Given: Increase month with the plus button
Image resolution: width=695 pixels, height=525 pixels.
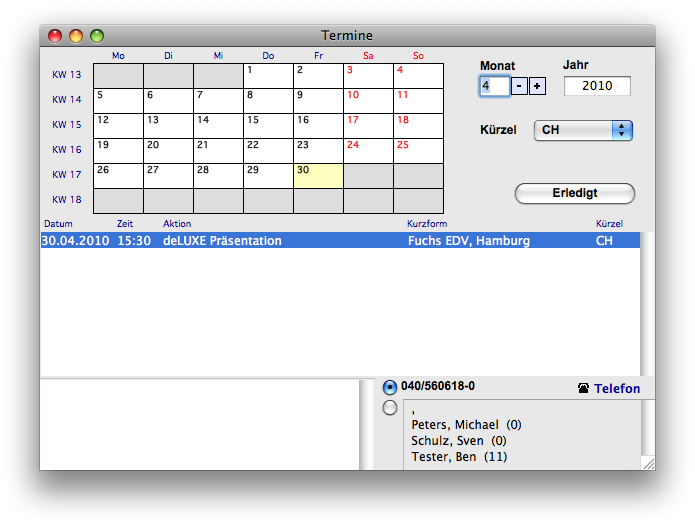Looking at the screenshot, I should click(537, 86).
